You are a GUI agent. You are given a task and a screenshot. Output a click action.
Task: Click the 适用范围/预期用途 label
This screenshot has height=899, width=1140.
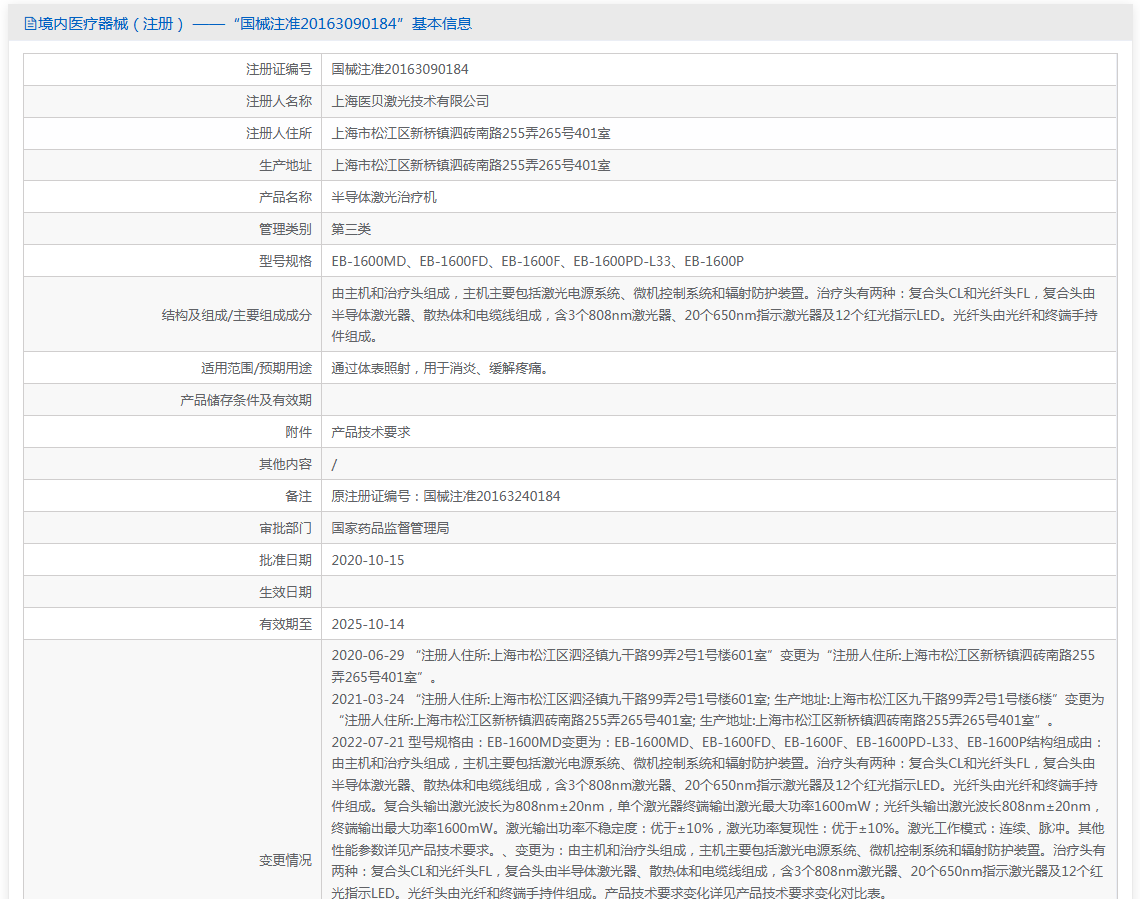(256, 368)
